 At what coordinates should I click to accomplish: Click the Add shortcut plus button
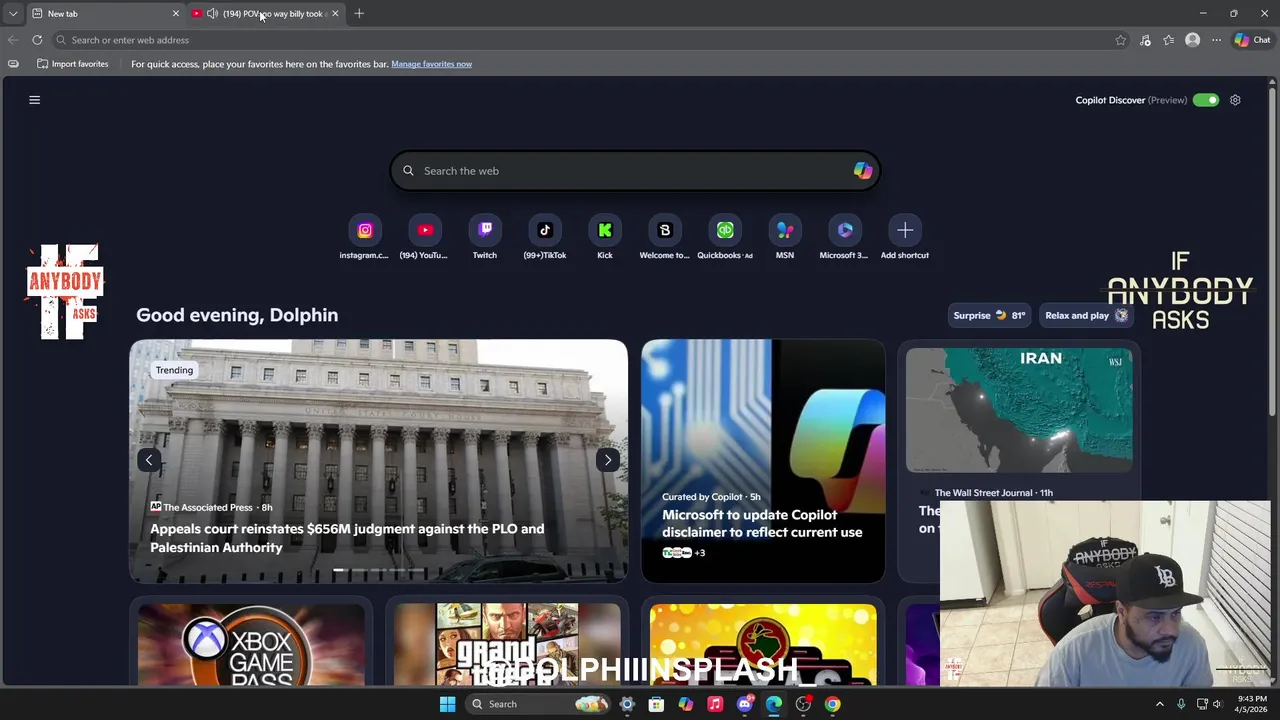coord(905,231)
